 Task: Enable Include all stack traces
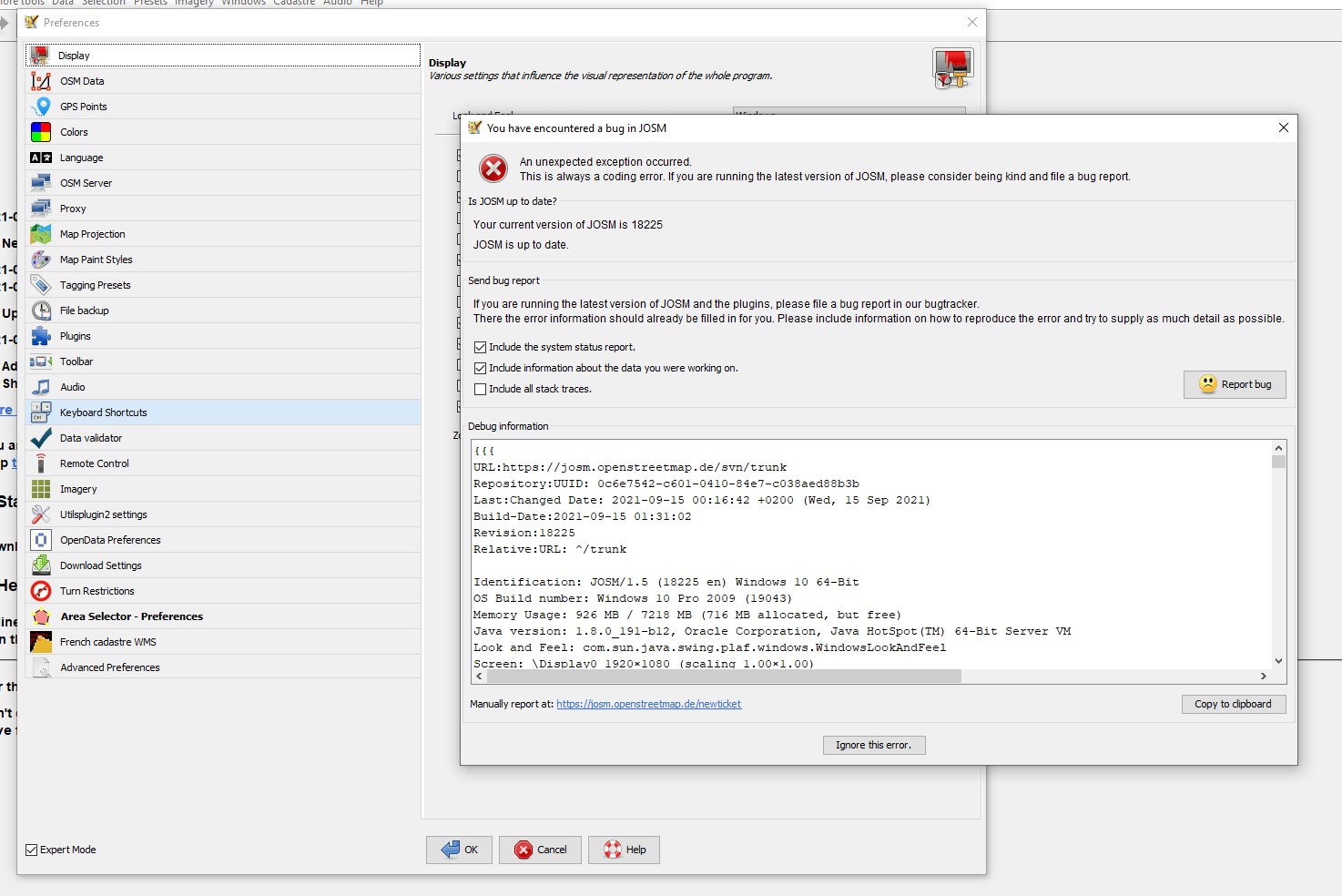[x=481, y=389]
